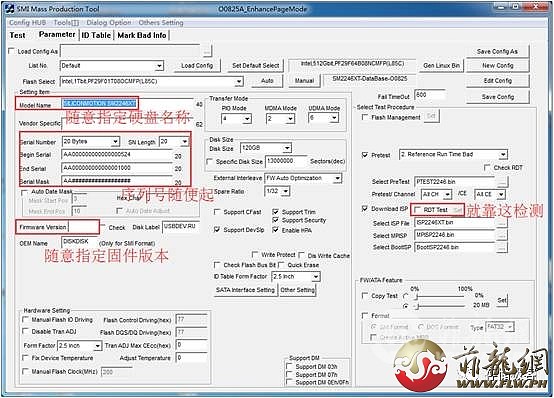Open the List No. dropdown
Image resolution: width=554 pixels, height=398 pixels.
point(159,66)
